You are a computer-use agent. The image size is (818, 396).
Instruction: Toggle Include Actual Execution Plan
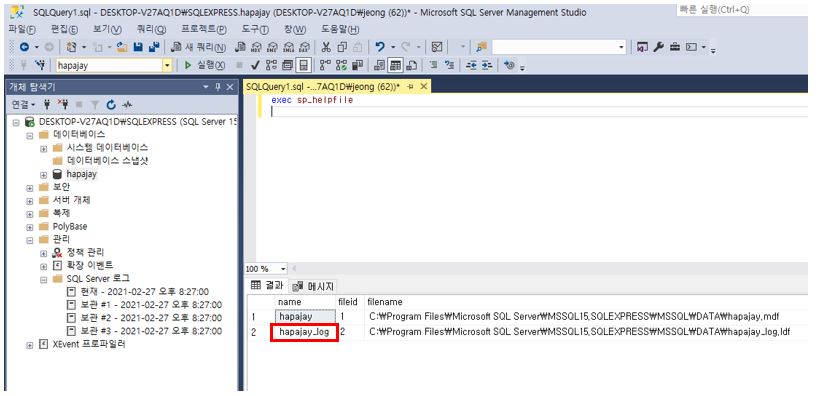(x=325, y=65)
